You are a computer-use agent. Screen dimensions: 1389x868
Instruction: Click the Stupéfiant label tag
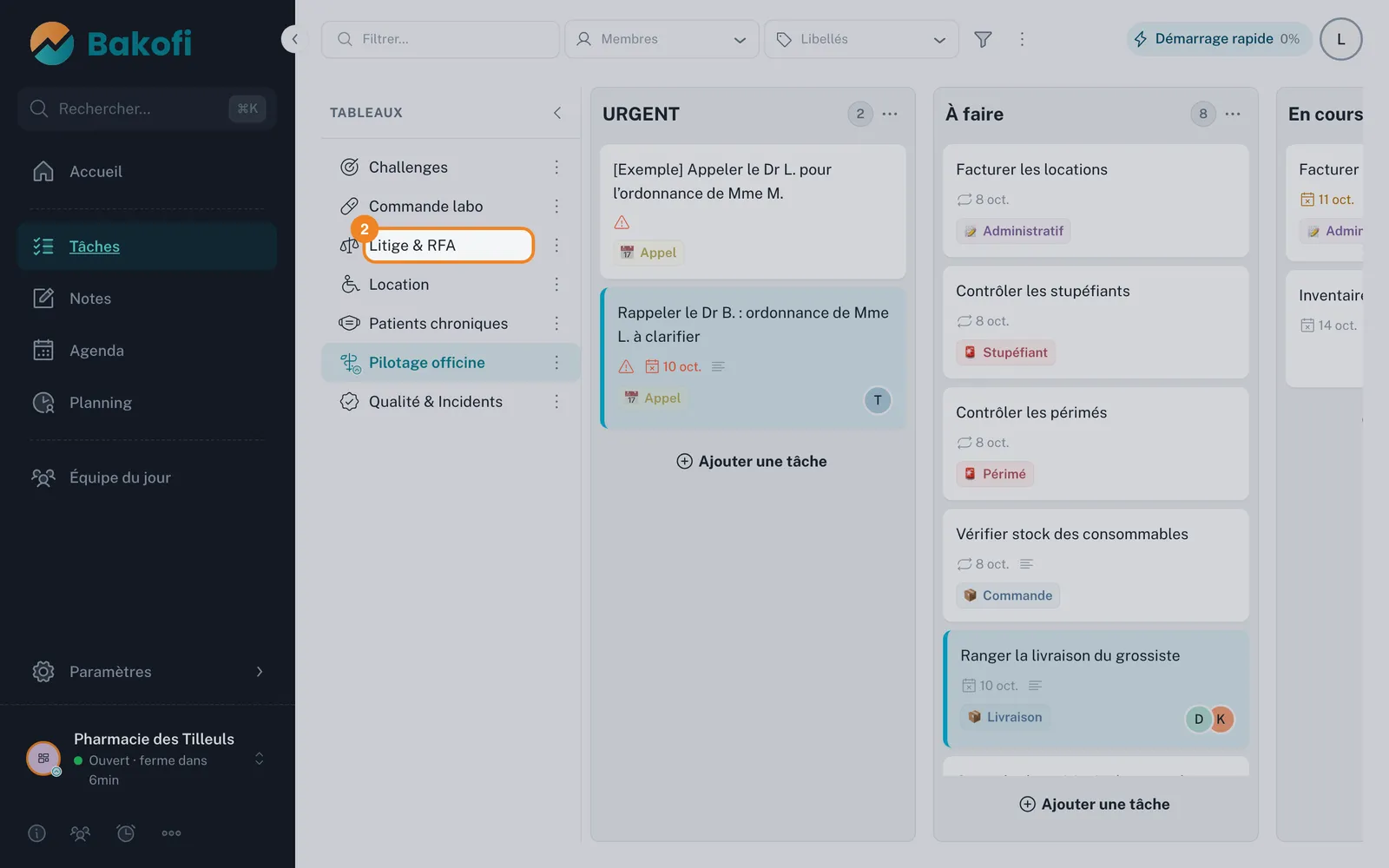coord(1005,352)
